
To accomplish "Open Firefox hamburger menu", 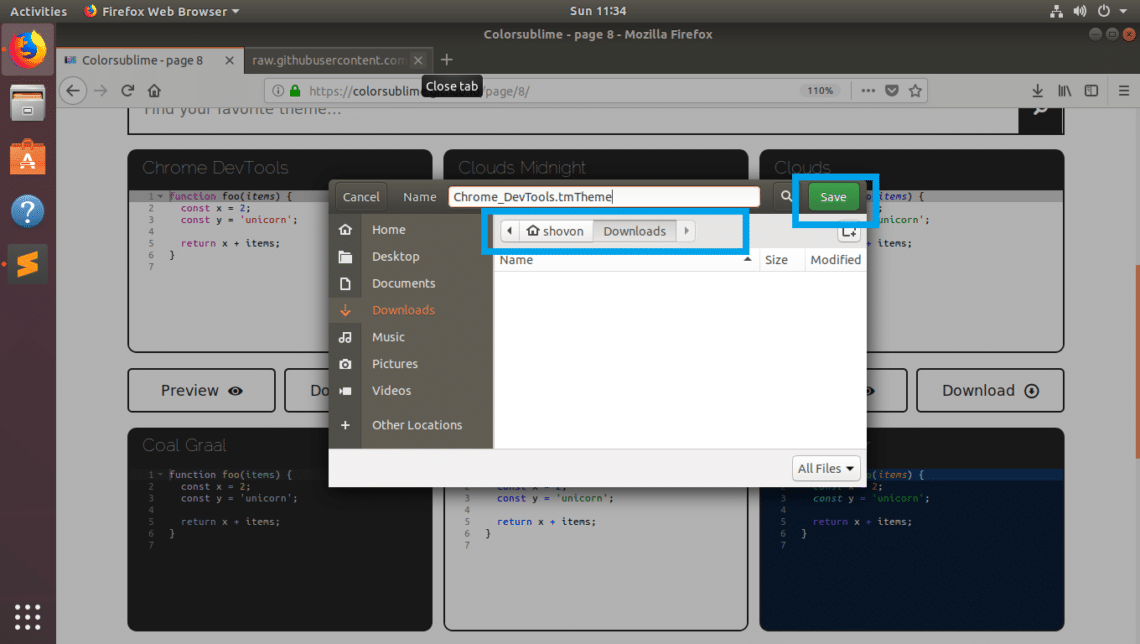I will [x=1124, y=91].
